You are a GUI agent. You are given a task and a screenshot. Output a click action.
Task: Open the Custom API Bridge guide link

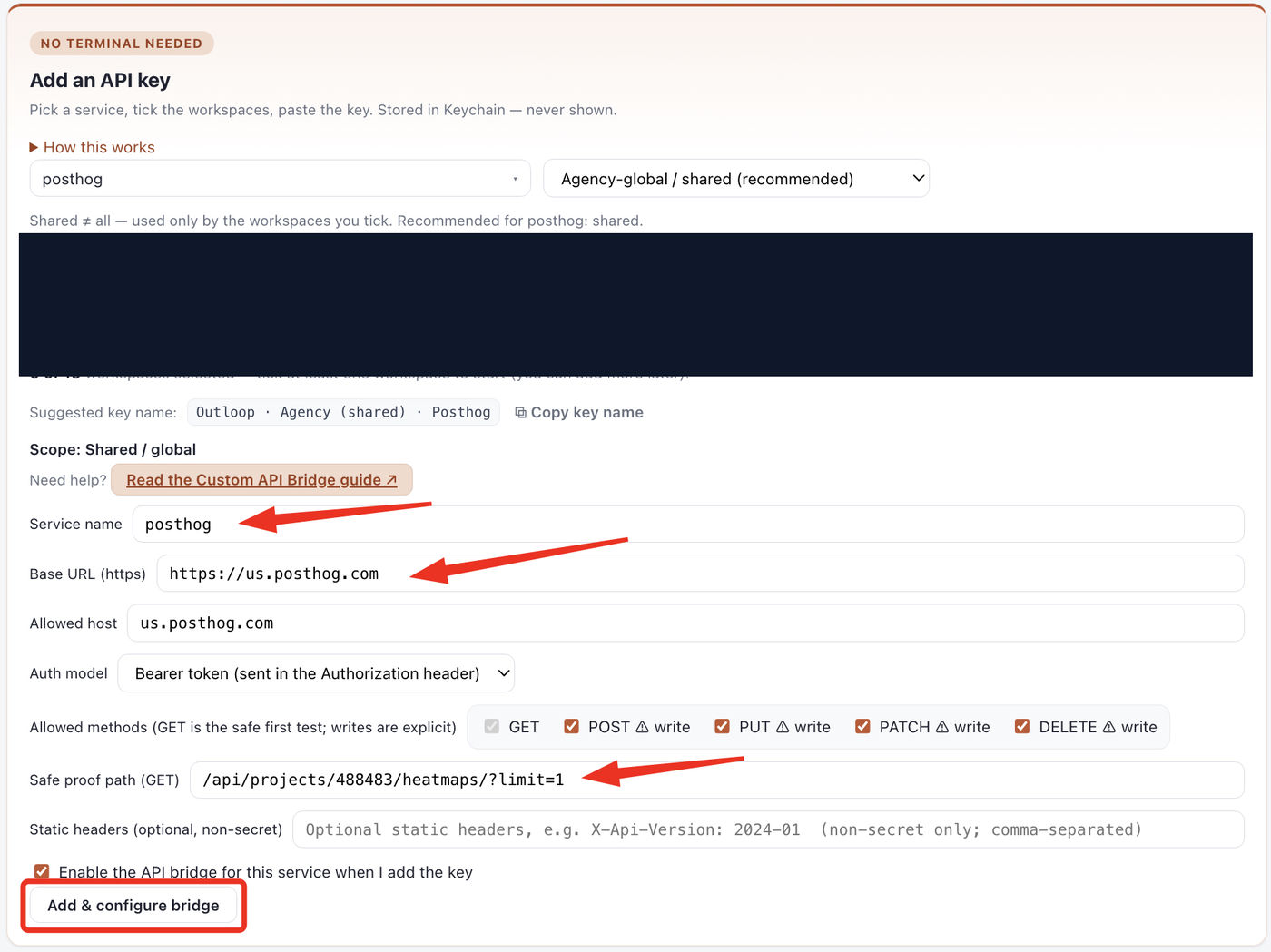click(261, 480)
